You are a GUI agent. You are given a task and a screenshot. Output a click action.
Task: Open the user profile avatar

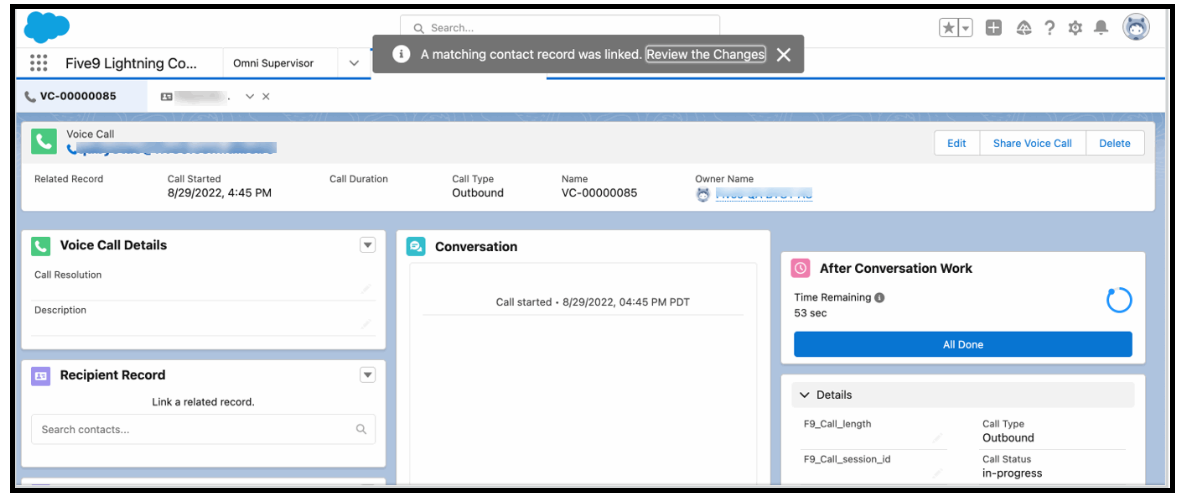tap(1135, 28)
